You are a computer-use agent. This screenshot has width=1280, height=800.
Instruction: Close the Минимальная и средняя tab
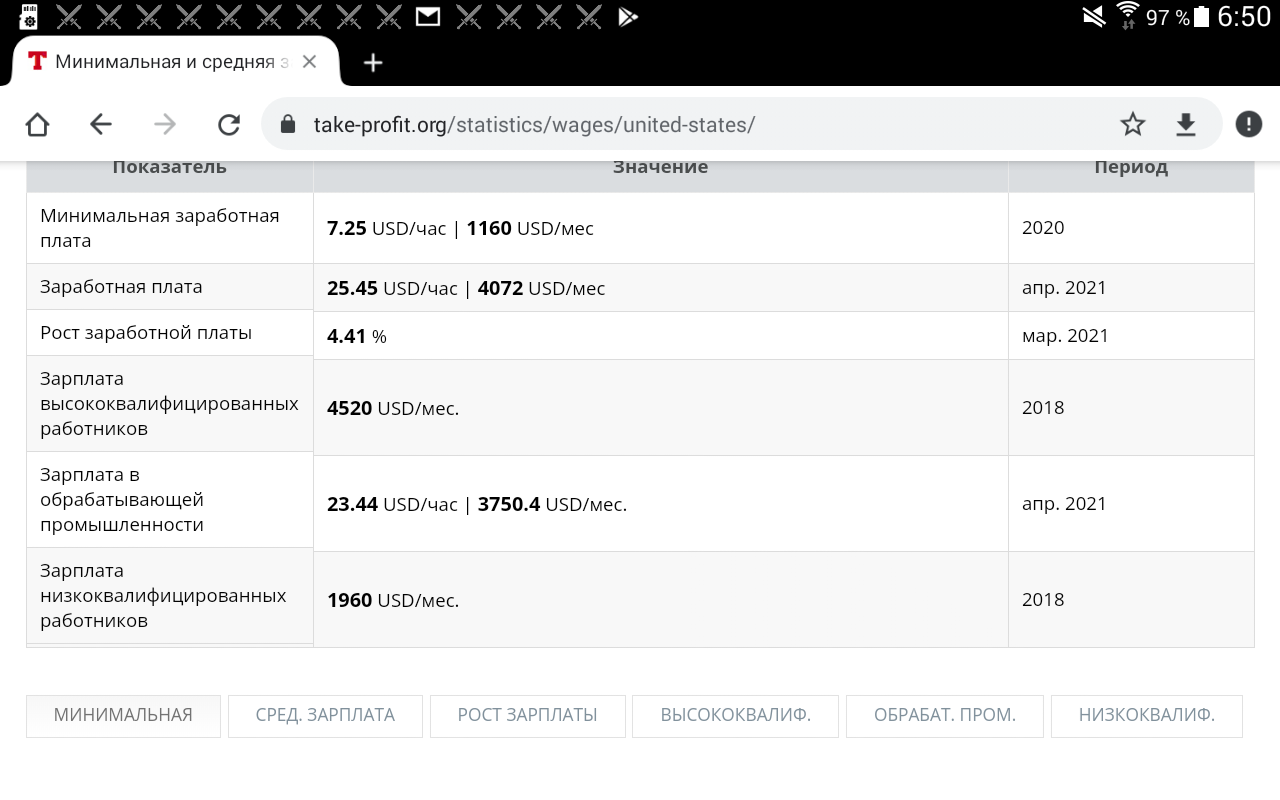(309, 62)
